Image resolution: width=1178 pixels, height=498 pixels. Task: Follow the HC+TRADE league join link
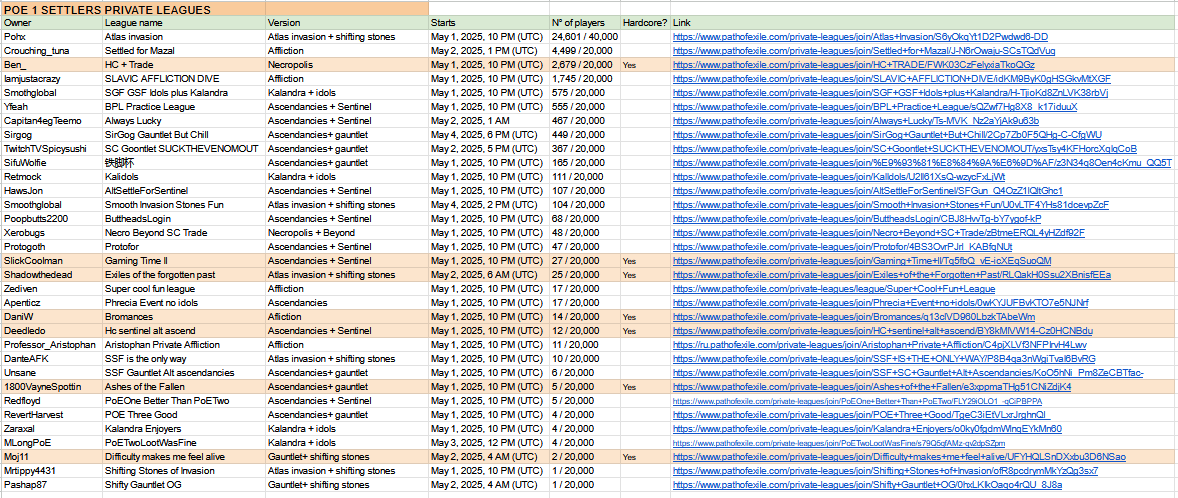[x=852, y=65]
